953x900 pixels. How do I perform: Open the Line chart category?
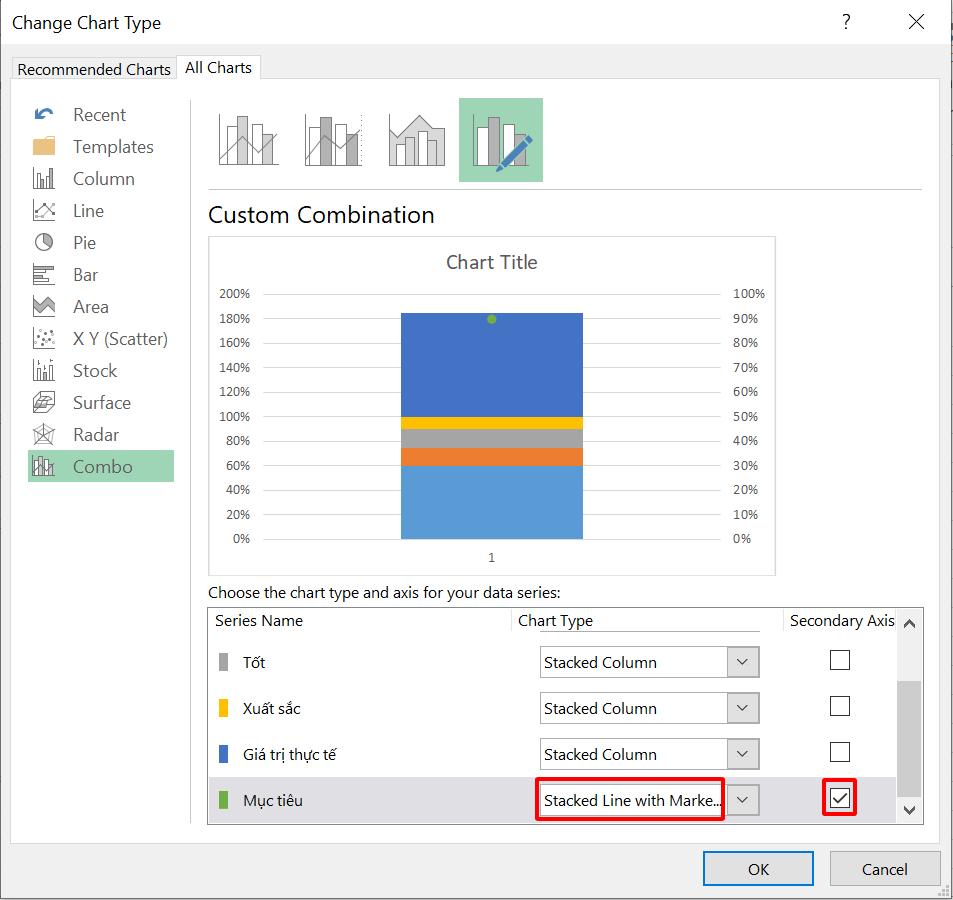[x=87, y=210]
